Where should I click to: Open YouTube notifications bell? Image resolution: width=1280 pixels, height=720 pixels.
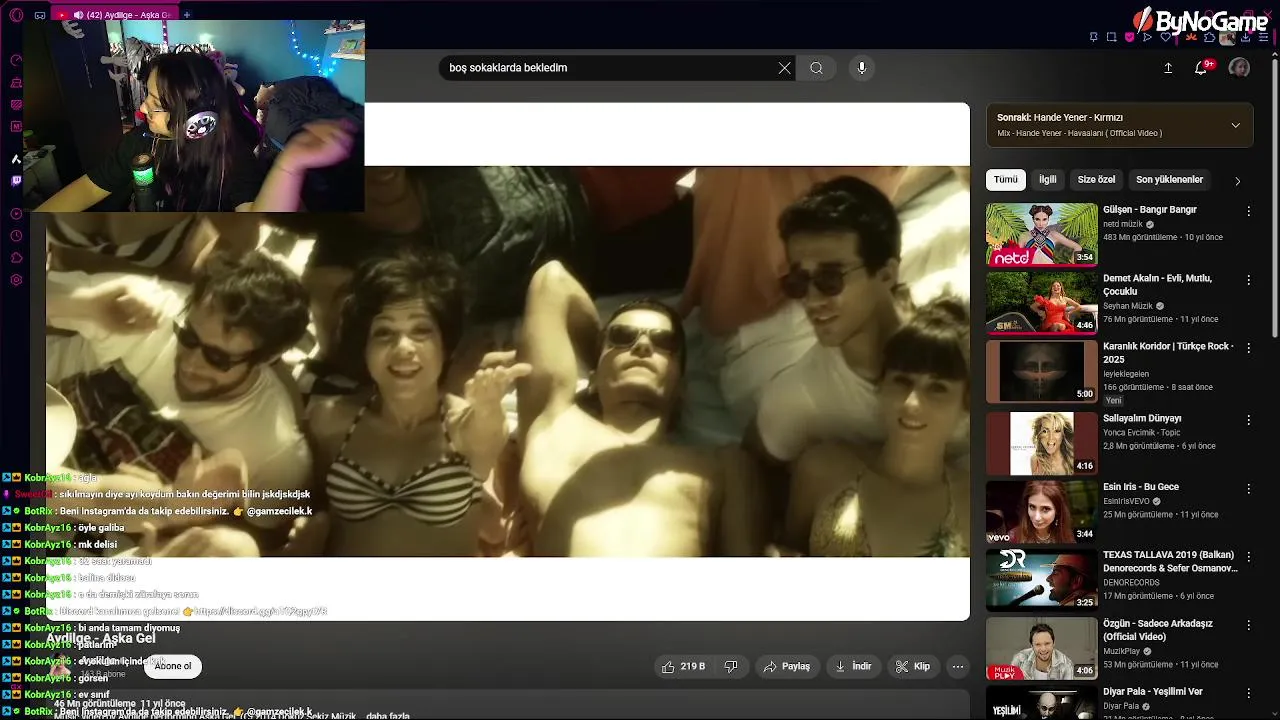(x=1201, y=68)
